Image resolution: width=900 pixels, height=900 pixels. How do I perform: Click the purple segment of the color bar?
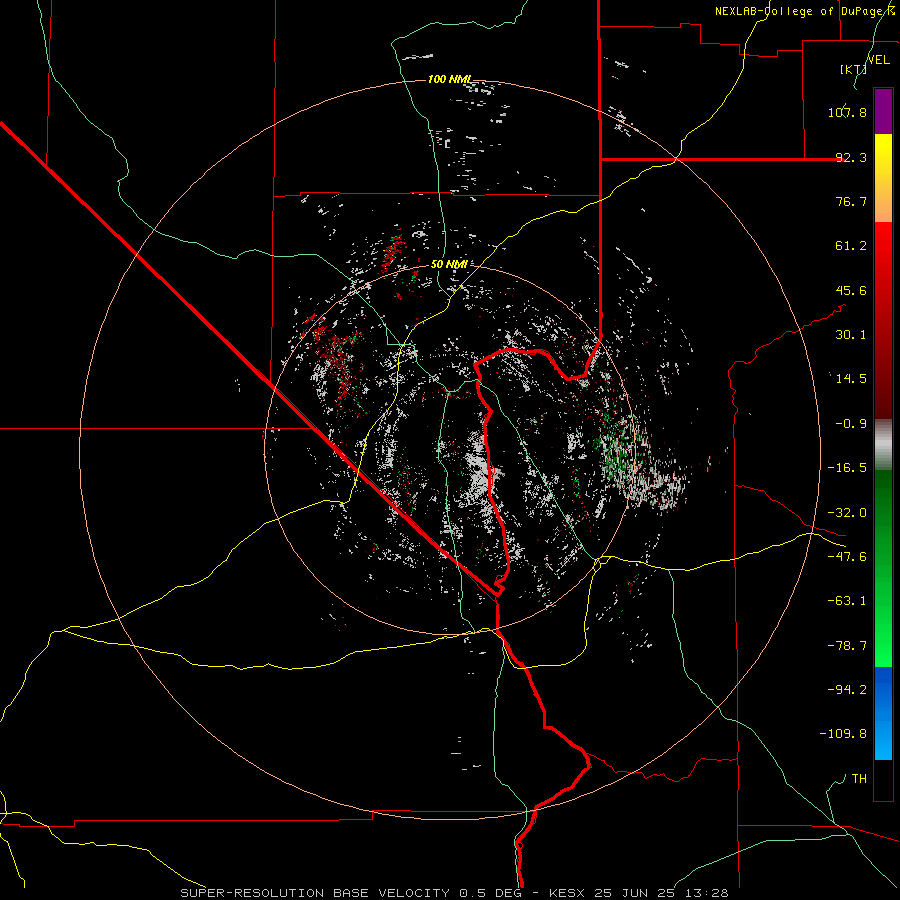[x=883, y=112]
